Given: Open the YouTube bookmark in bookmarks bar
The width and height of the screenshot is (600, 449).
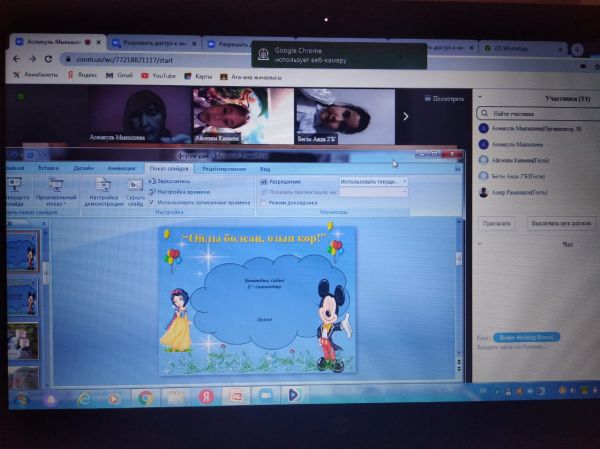Looking at the screenshot, I should point(159,75).
